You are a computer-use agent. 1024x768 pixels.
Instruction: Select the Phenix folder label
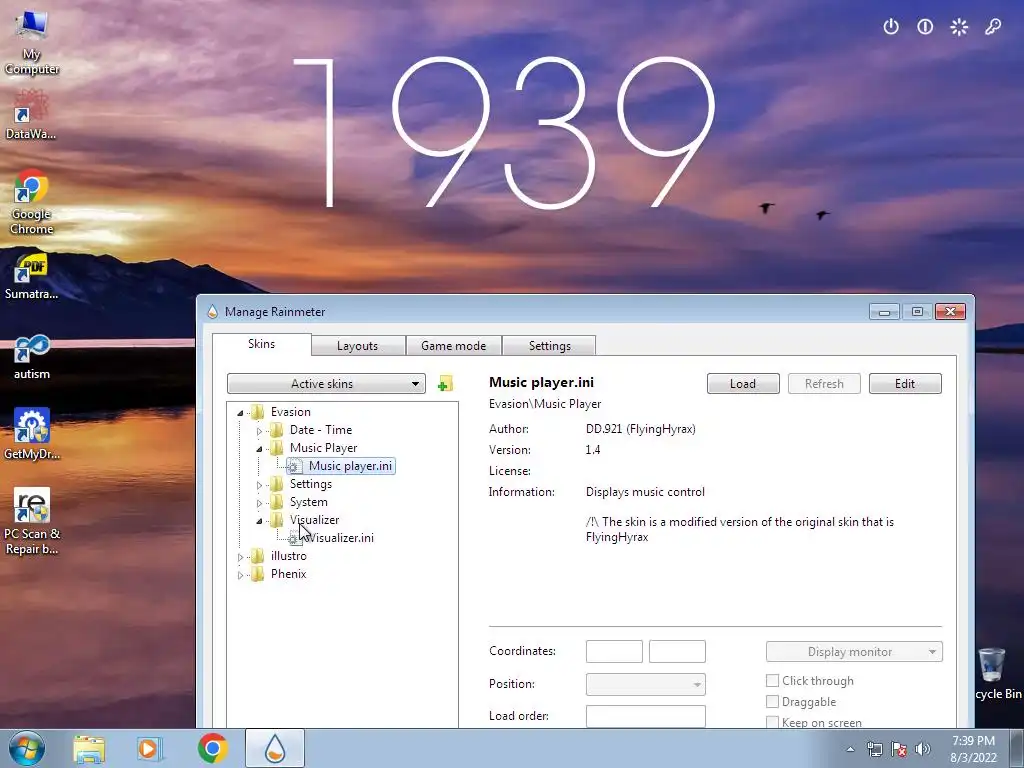[289, 573]
